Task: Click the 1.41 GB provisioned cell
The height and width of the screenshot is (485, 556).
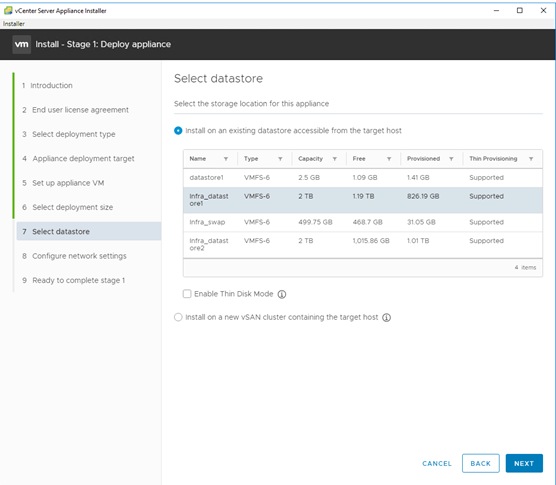Action: (x=418, y=178)
